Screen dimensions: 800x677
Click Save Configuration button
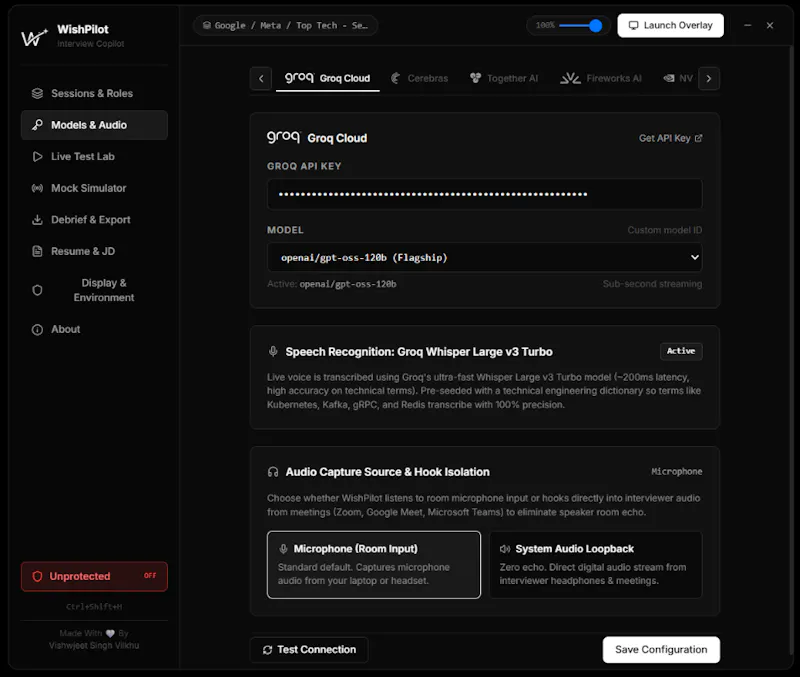661,650
